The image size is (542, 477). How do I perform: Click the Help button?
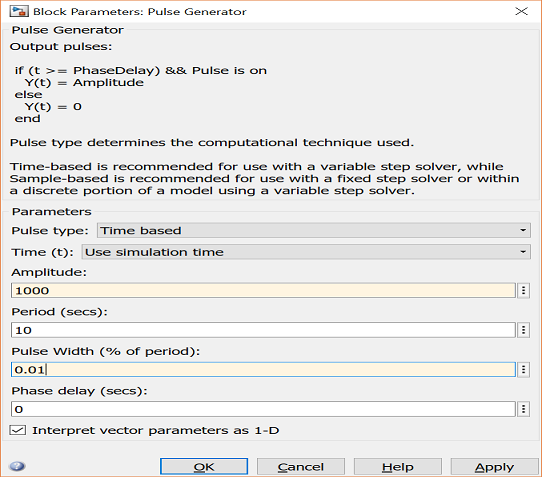tap(398, 467)
